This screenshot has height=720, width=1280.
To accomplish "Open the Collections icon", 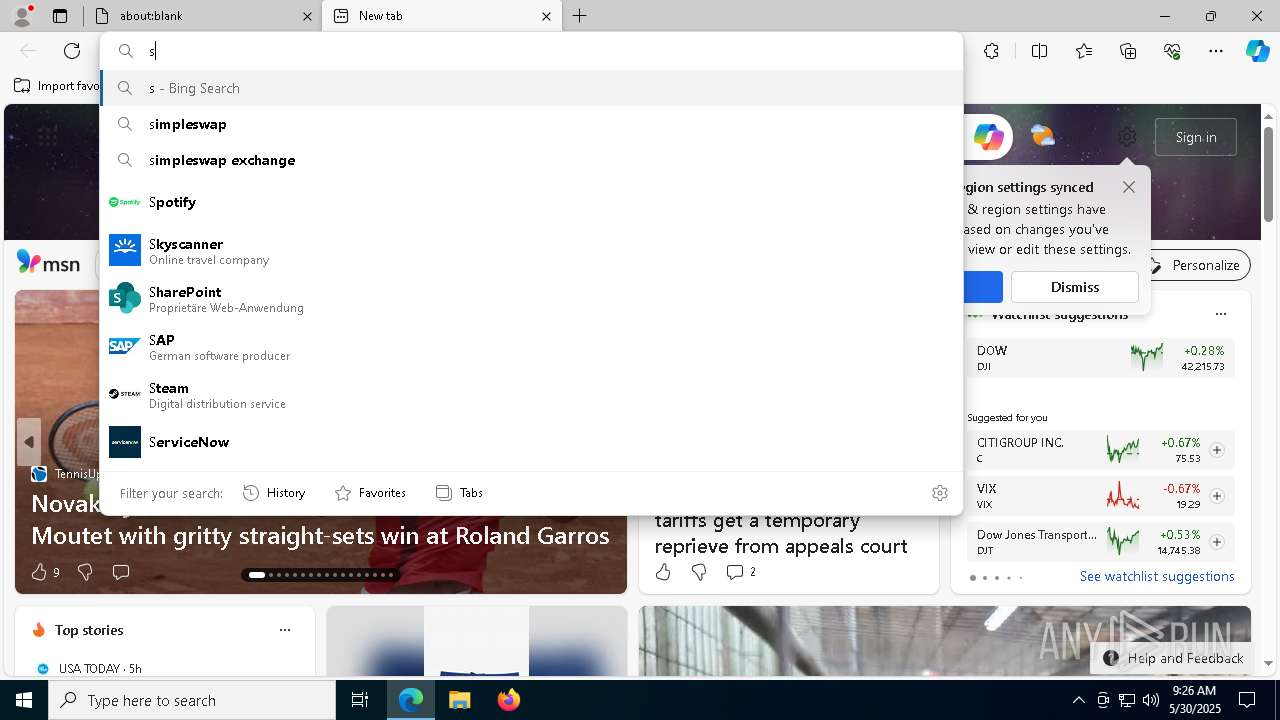I will coord(1128,51).
